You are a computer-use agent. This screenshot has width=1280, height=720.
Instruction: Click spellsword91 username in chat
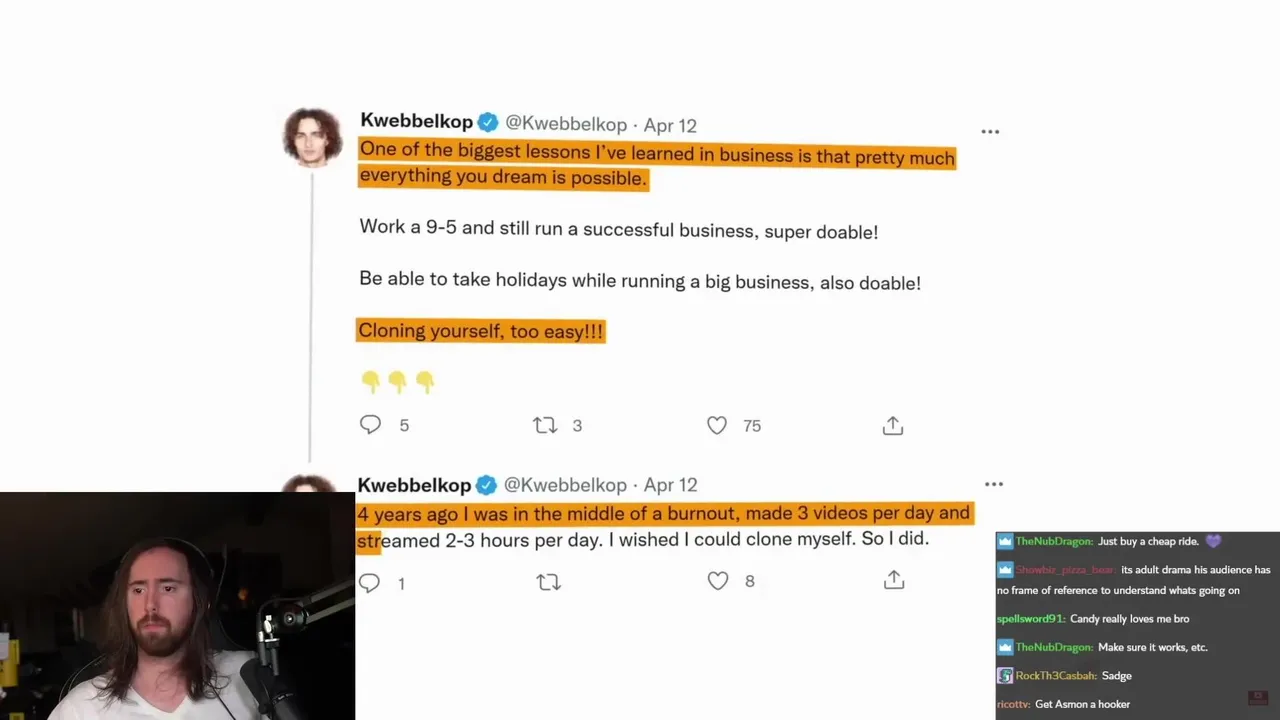pyautogui.click(x=1030, y=619)
